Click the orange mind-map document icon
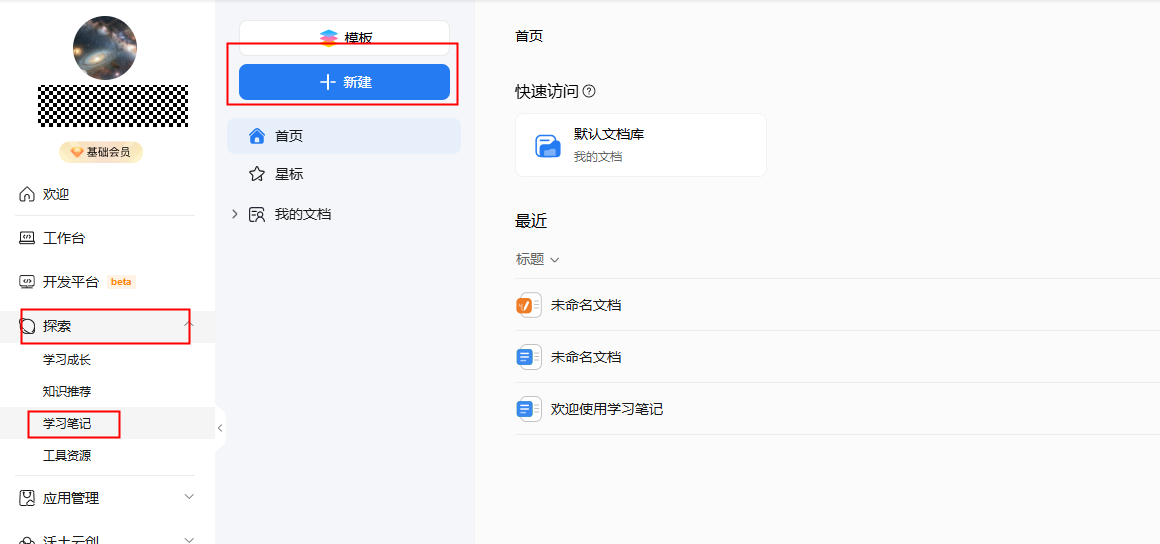 tap(527, 305)
